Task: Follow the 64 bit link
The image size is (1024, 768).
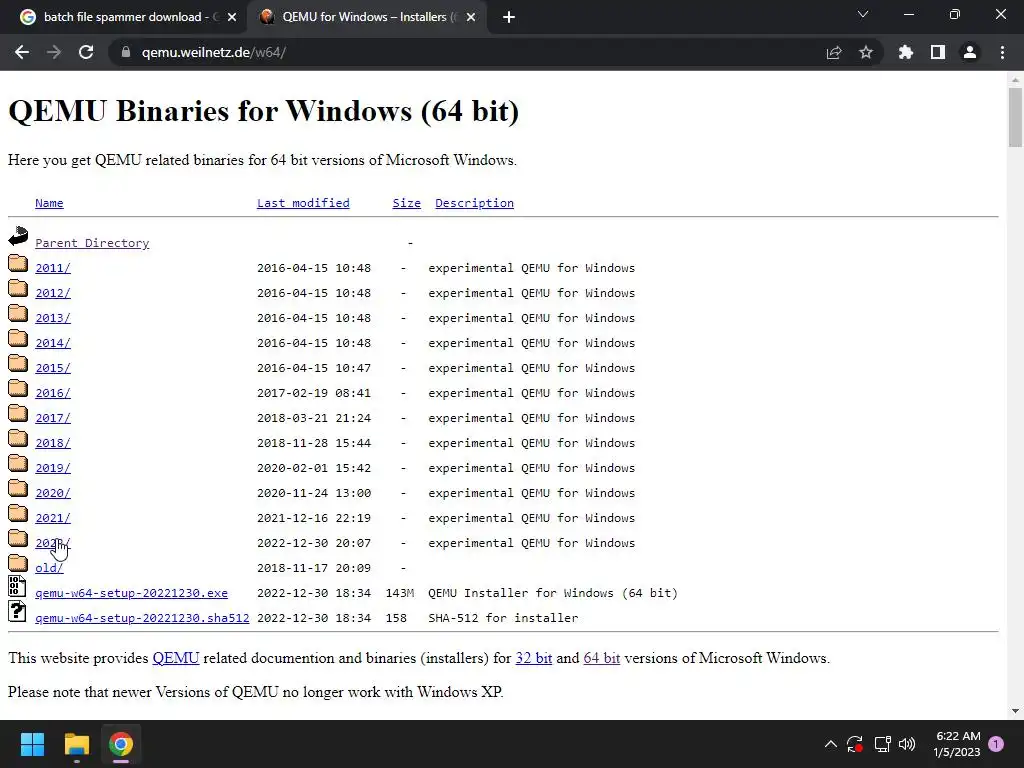Action: click(x=601, y=658)
